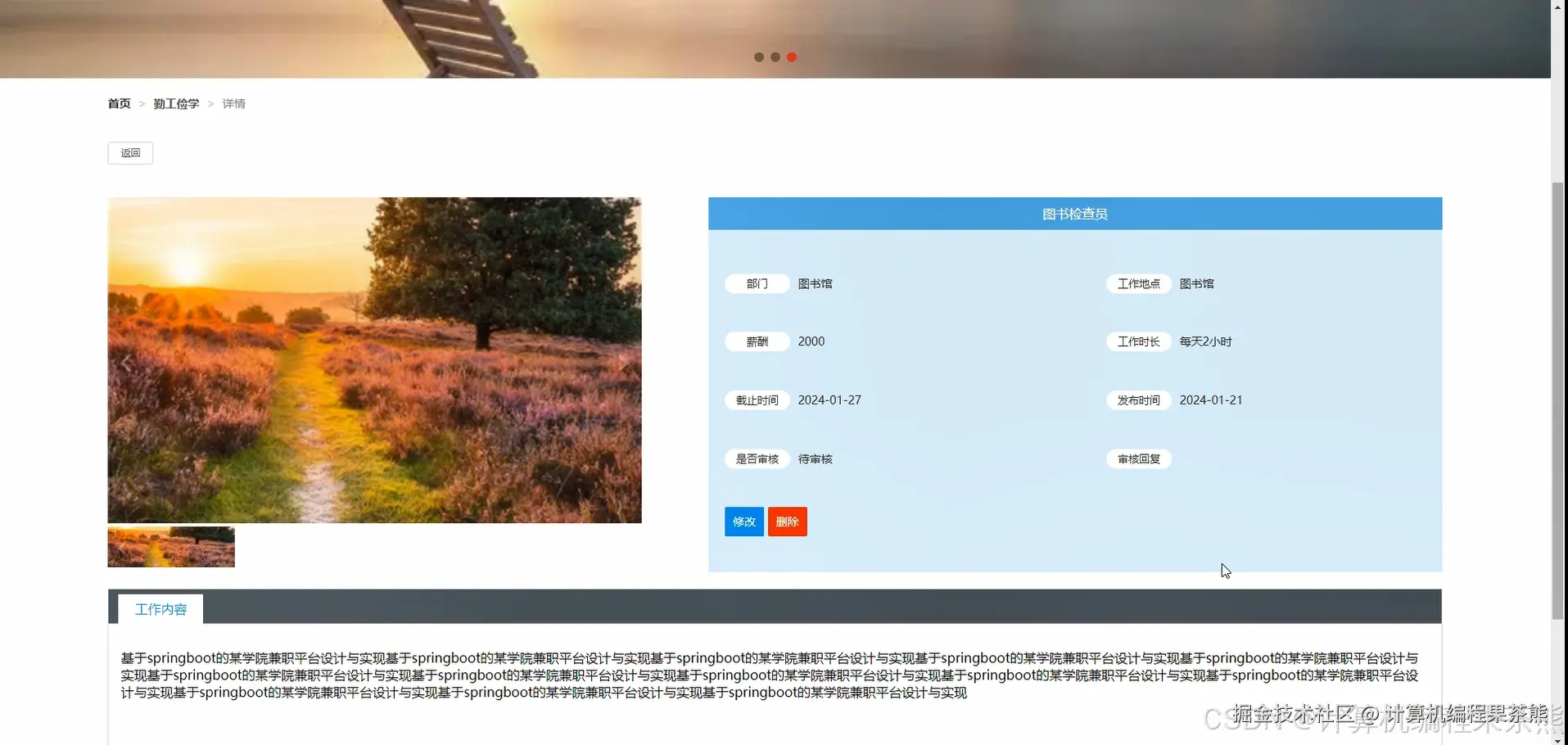Click the 部门 label
1568x745 pixels.
pyautogui.click(x=757, y=284)
